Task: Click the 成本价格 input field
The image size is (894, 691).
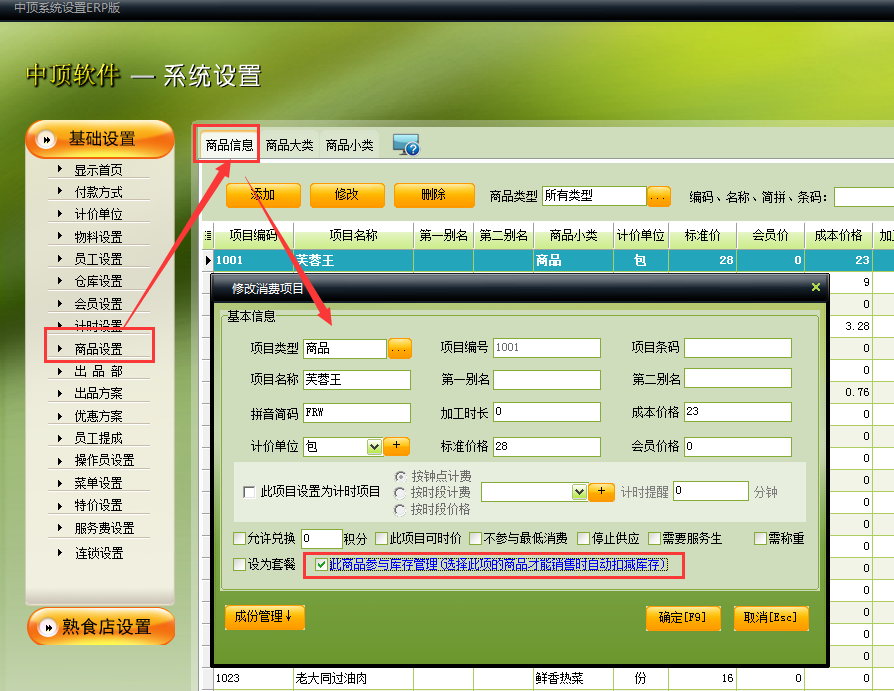Action: [x=738, y=412]
